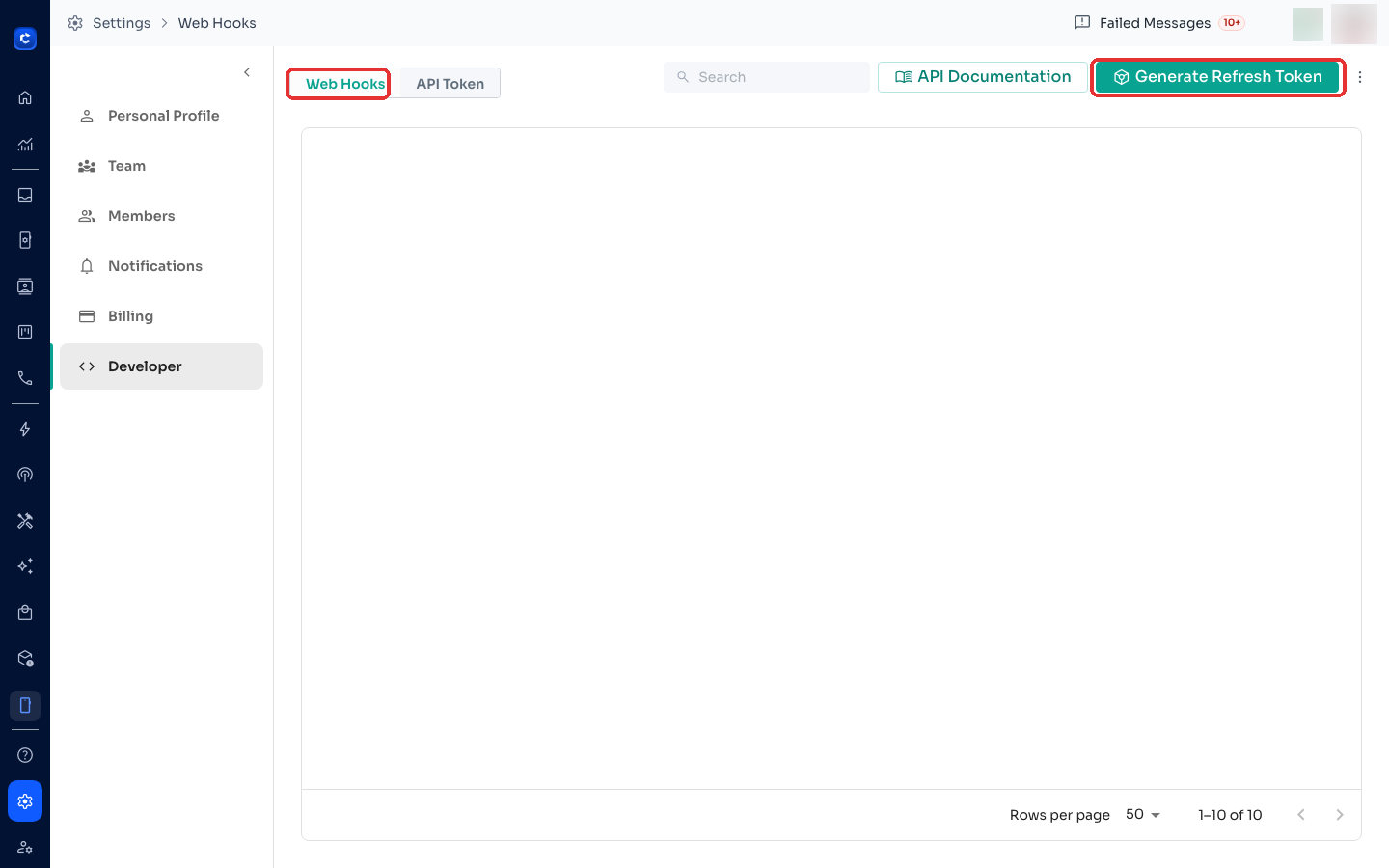1389x868 pixels.
Task: Select Developer in settings menu
Action: 161,366
